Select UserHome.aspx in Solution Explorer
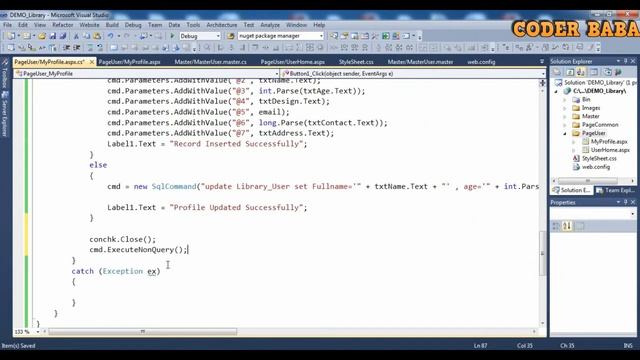 610,150
